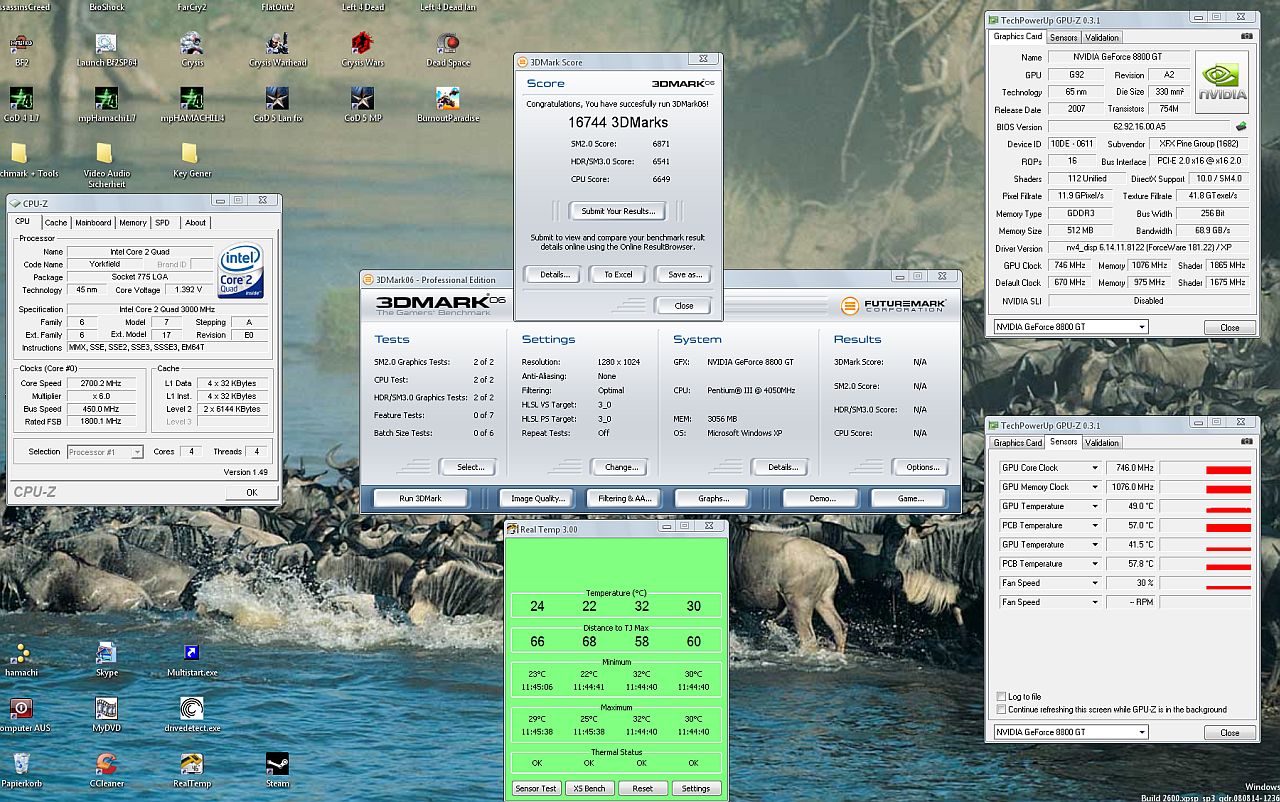Open the CoD 5 MP desktop shortcut
The image size is (1280, 802).
[362, 105]
